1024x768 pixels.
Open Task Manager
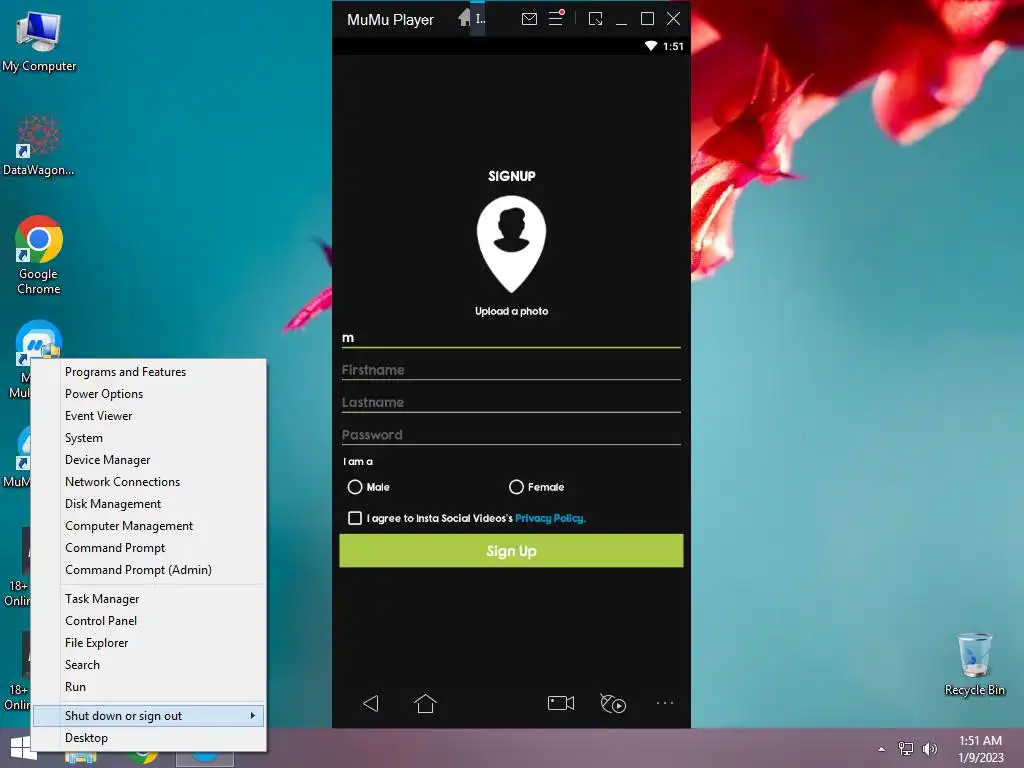click(149, 599)
